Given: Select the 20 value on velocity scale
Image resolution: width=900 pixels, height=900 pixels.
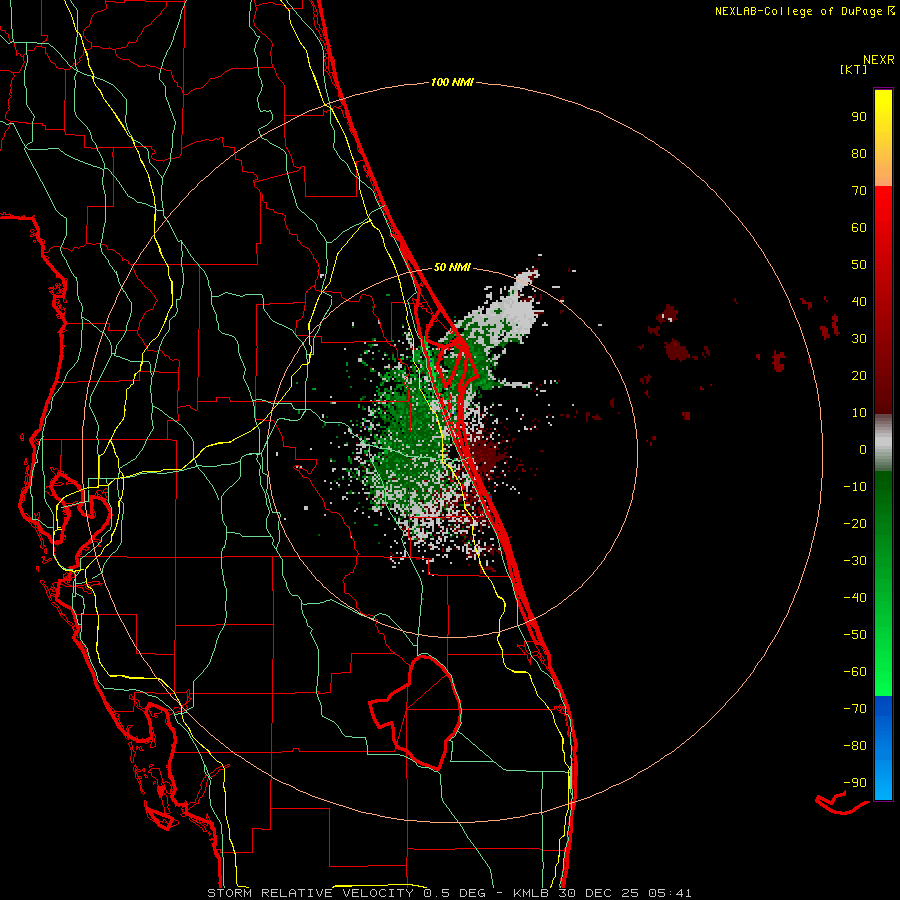Looking at the screenshot, I should [x=859, y=375].
